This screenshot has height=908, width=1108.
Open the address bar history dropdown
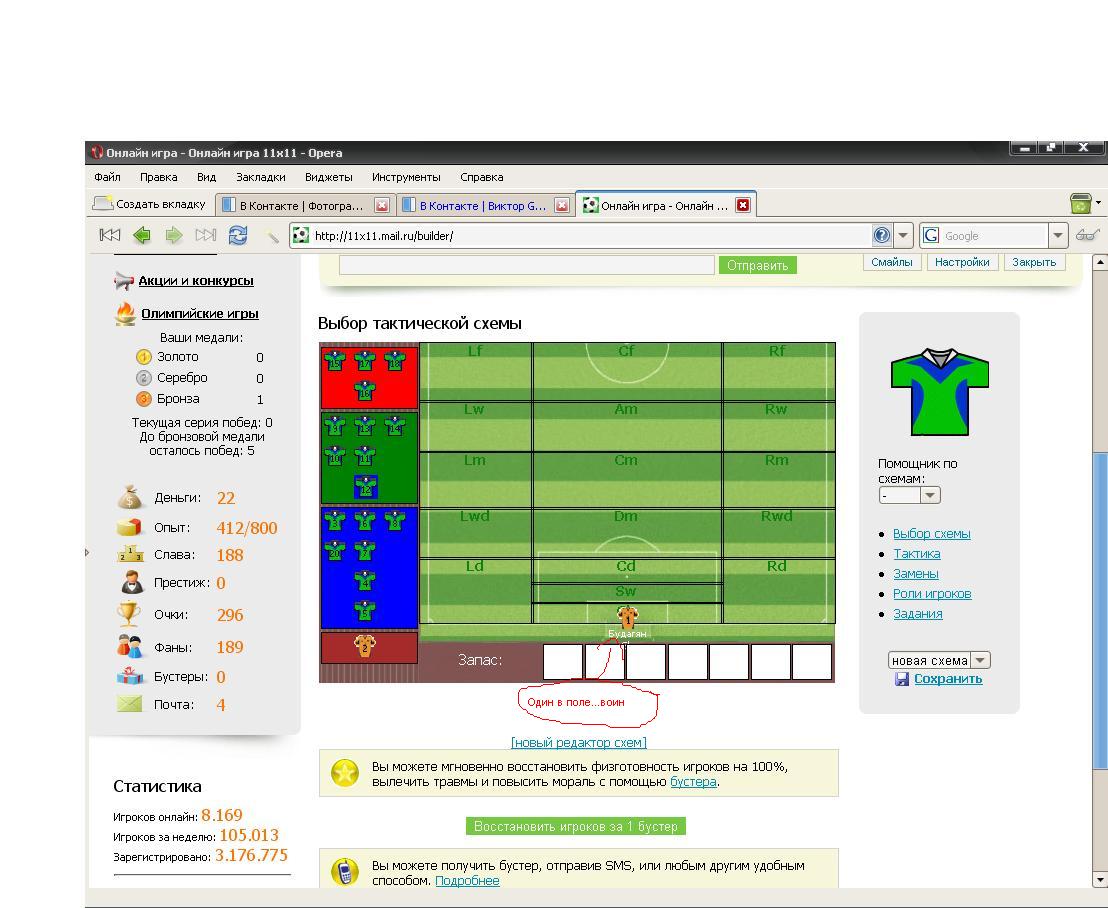(904, 236)
